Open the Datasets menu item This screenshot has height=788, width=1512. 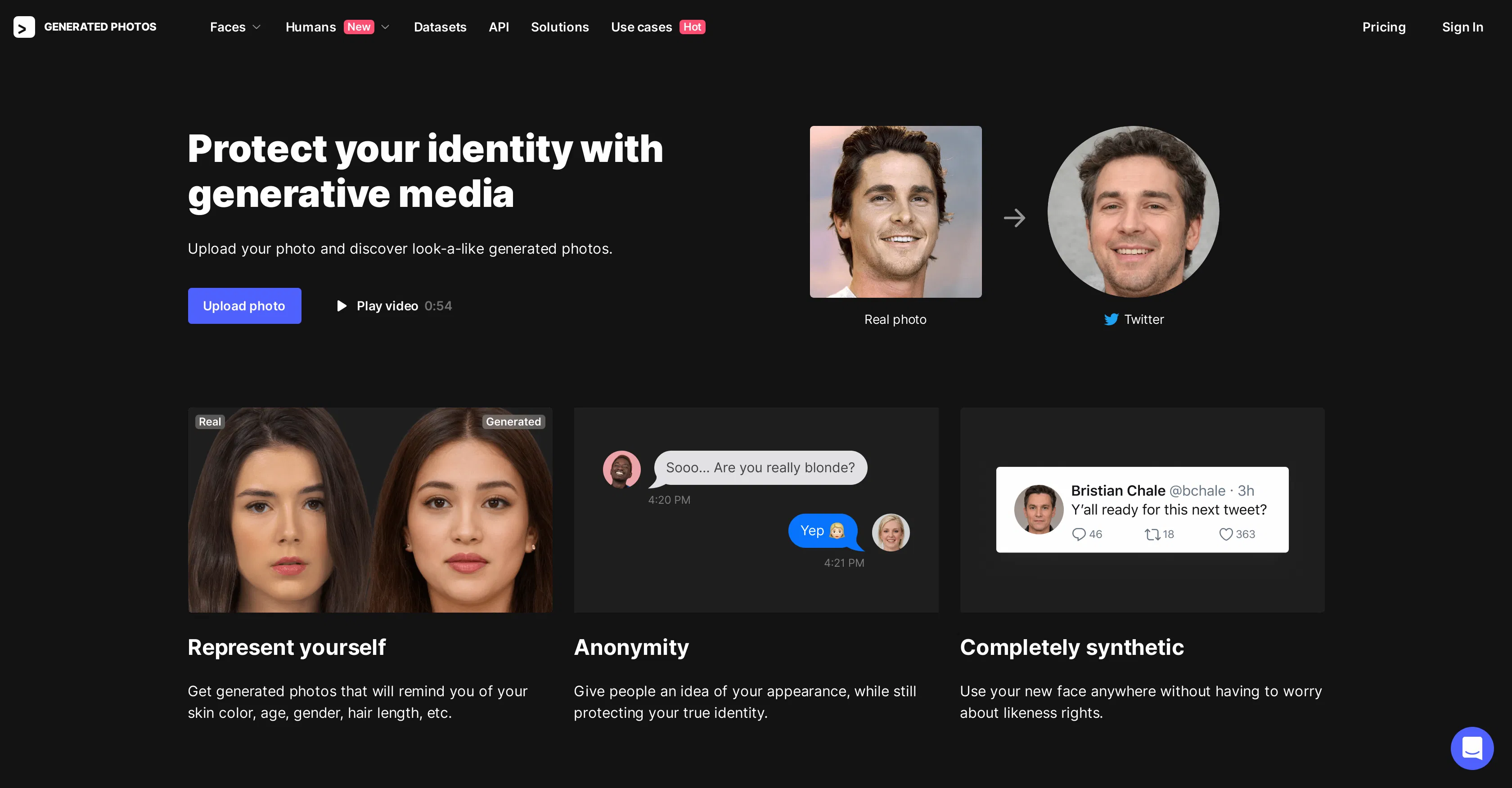pyautogui.click(x=440, y=27)
